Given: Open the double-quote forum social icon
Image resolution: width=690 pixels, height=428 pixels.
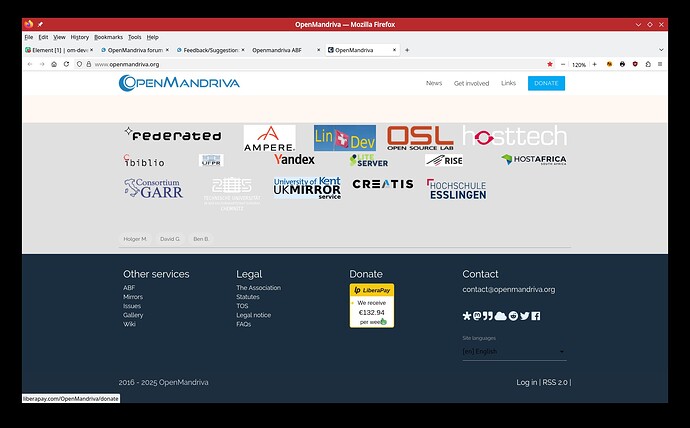Looking at the screenshot, I should [488, 316].
